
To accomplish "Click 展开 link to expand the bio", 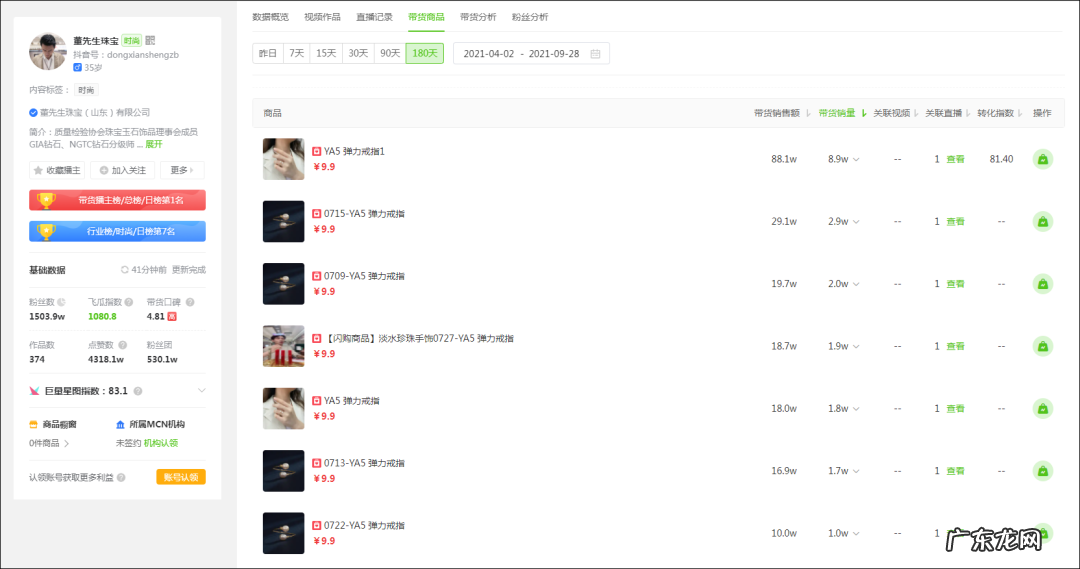I will 154,144.
